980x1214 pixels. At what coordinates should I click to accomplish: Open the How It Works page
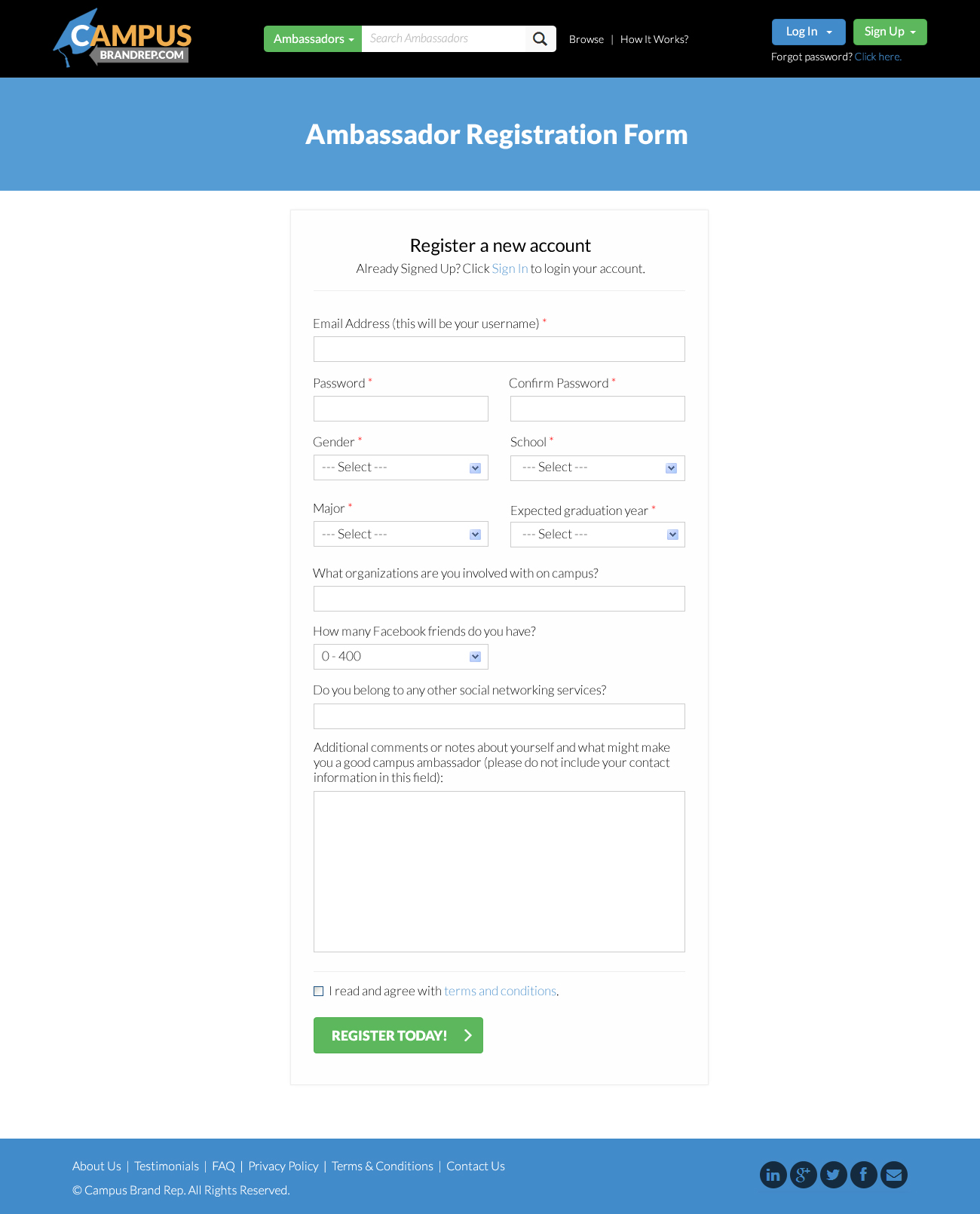654,39
